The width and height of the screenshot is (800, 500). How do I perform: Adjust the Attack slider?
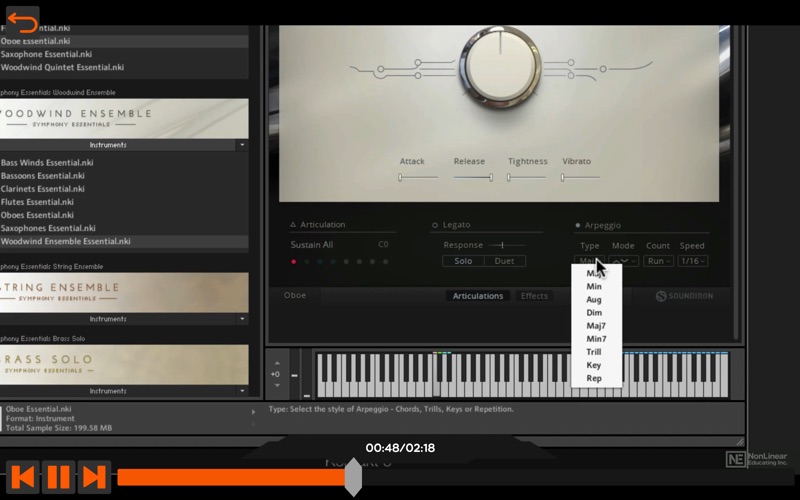[418, 178]
